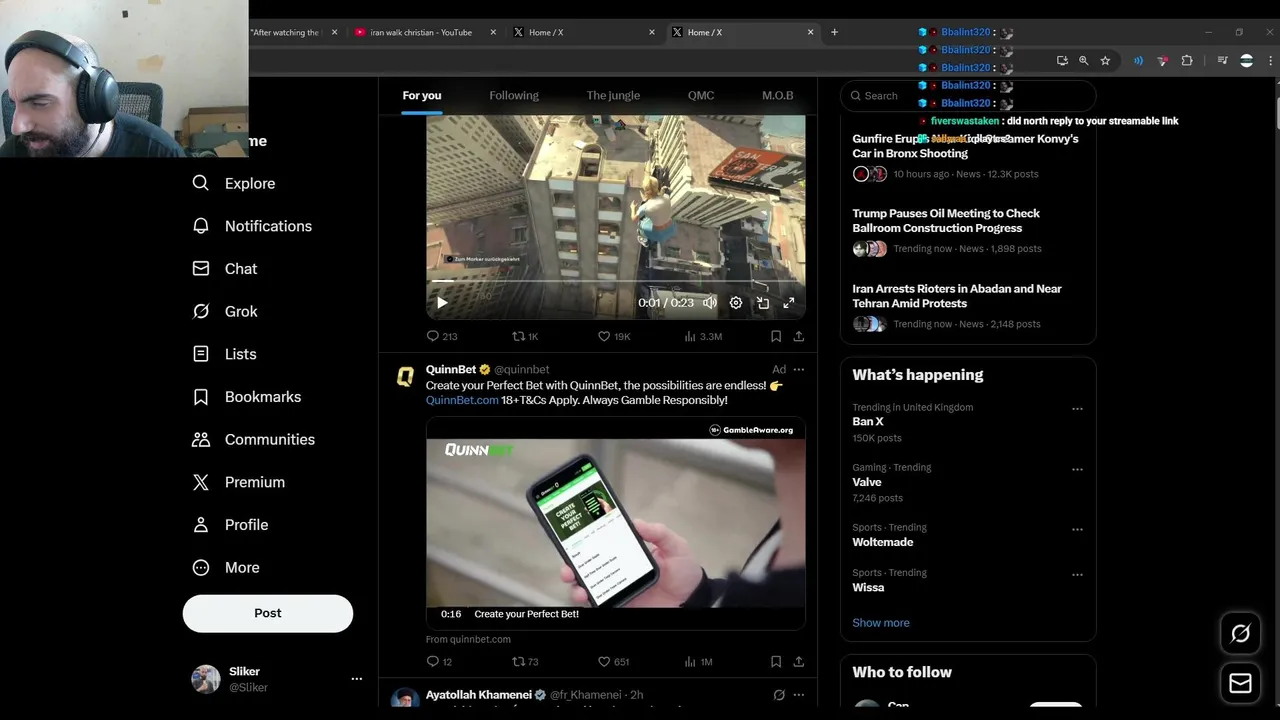
Task: Click the X search field
Action: [968, 96]
